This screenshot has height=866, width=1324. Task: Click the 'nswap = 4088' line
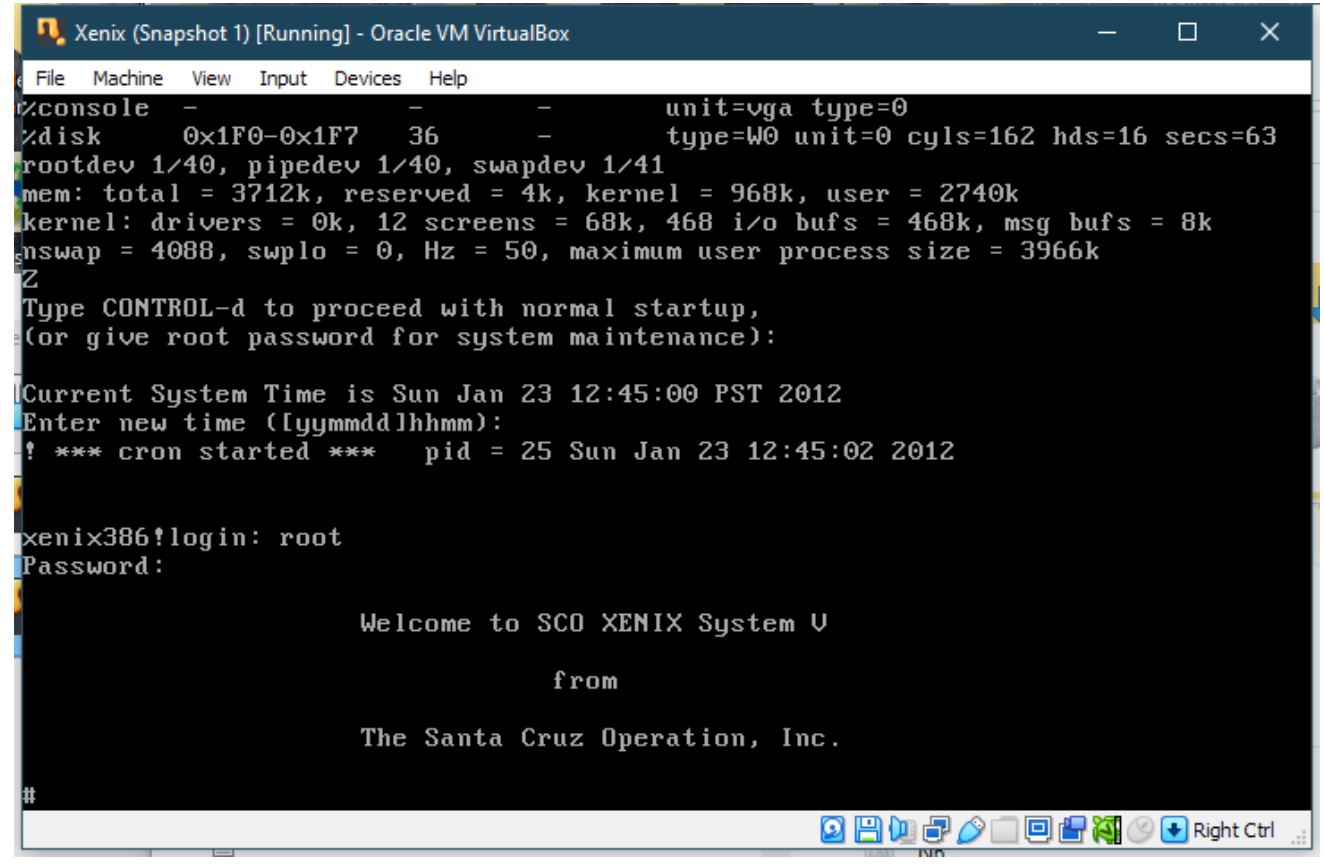point(560,251)
